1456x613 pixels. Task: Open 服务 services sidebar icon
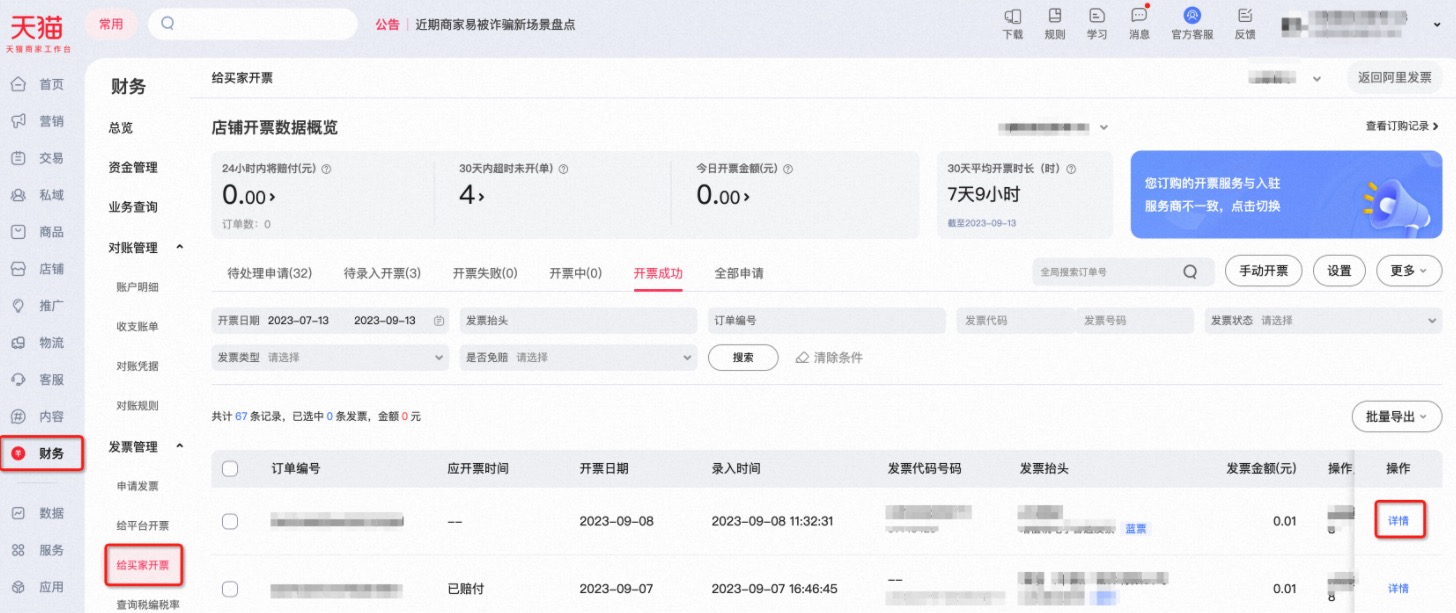[18, 550]
